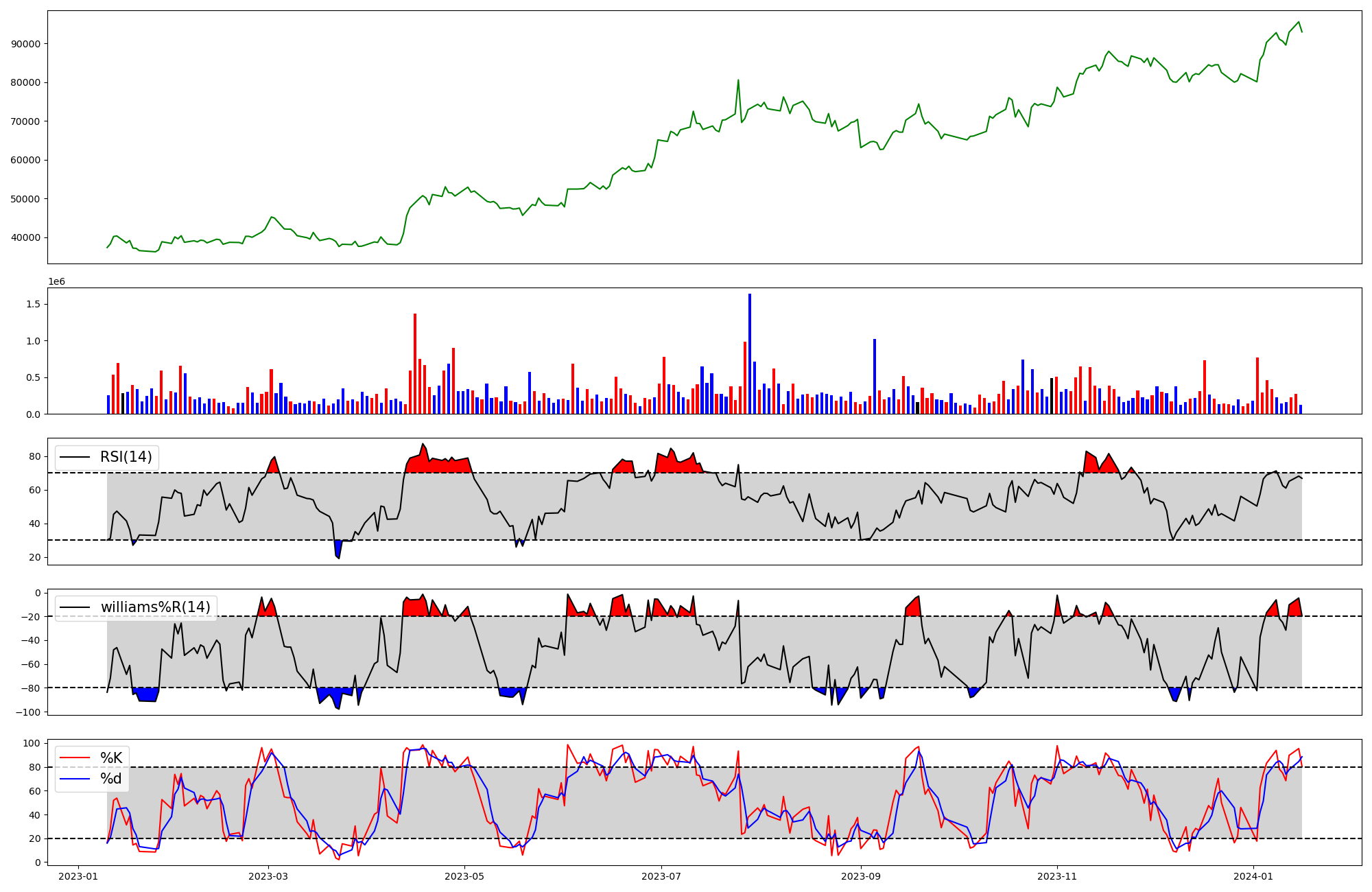Click the tallest red volume bar

415,364
